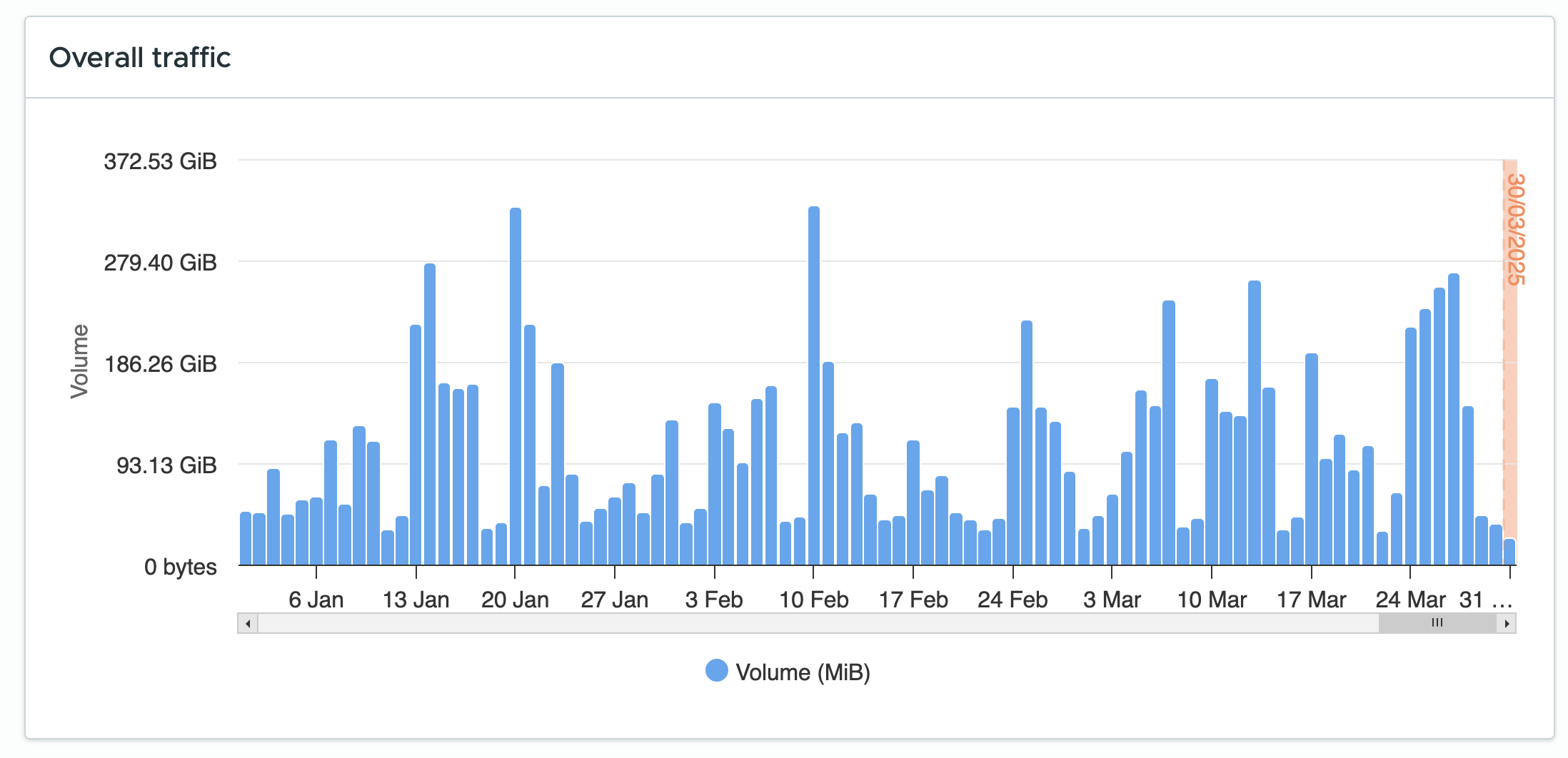The image size is (1568, 758).
Task: Select the peak bar at 10 Feb
Action: (x=814, y=385)
